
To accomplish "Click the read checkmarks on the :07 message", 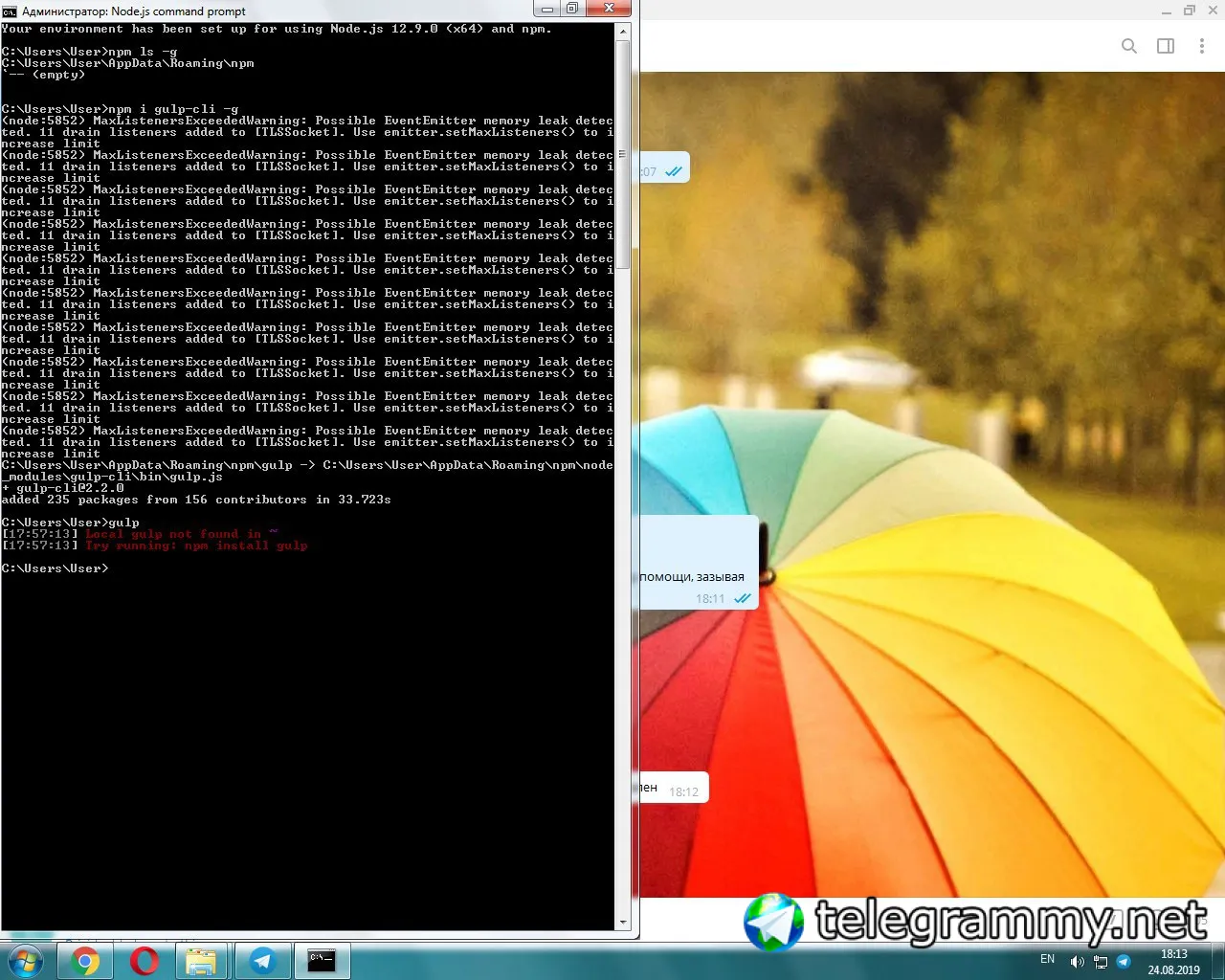I will 674,172.
